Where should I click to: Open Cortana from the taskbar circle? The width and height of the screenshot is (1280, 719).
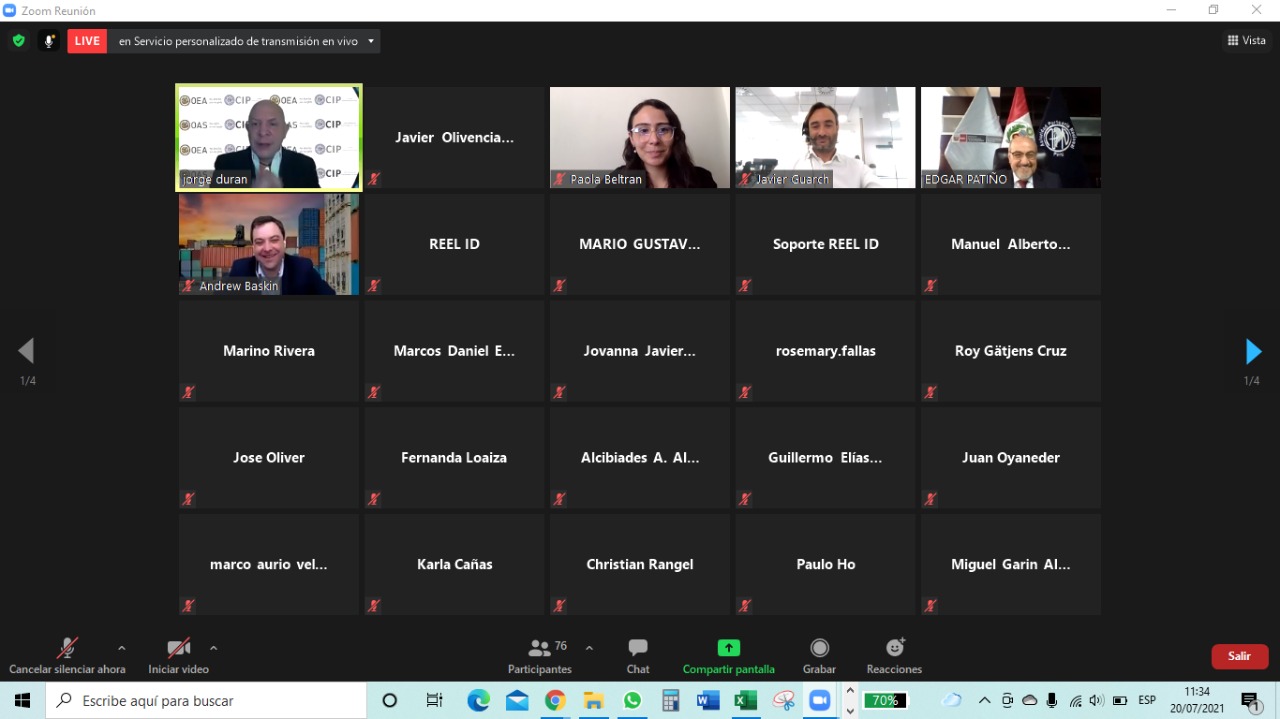tap(390, 700)
